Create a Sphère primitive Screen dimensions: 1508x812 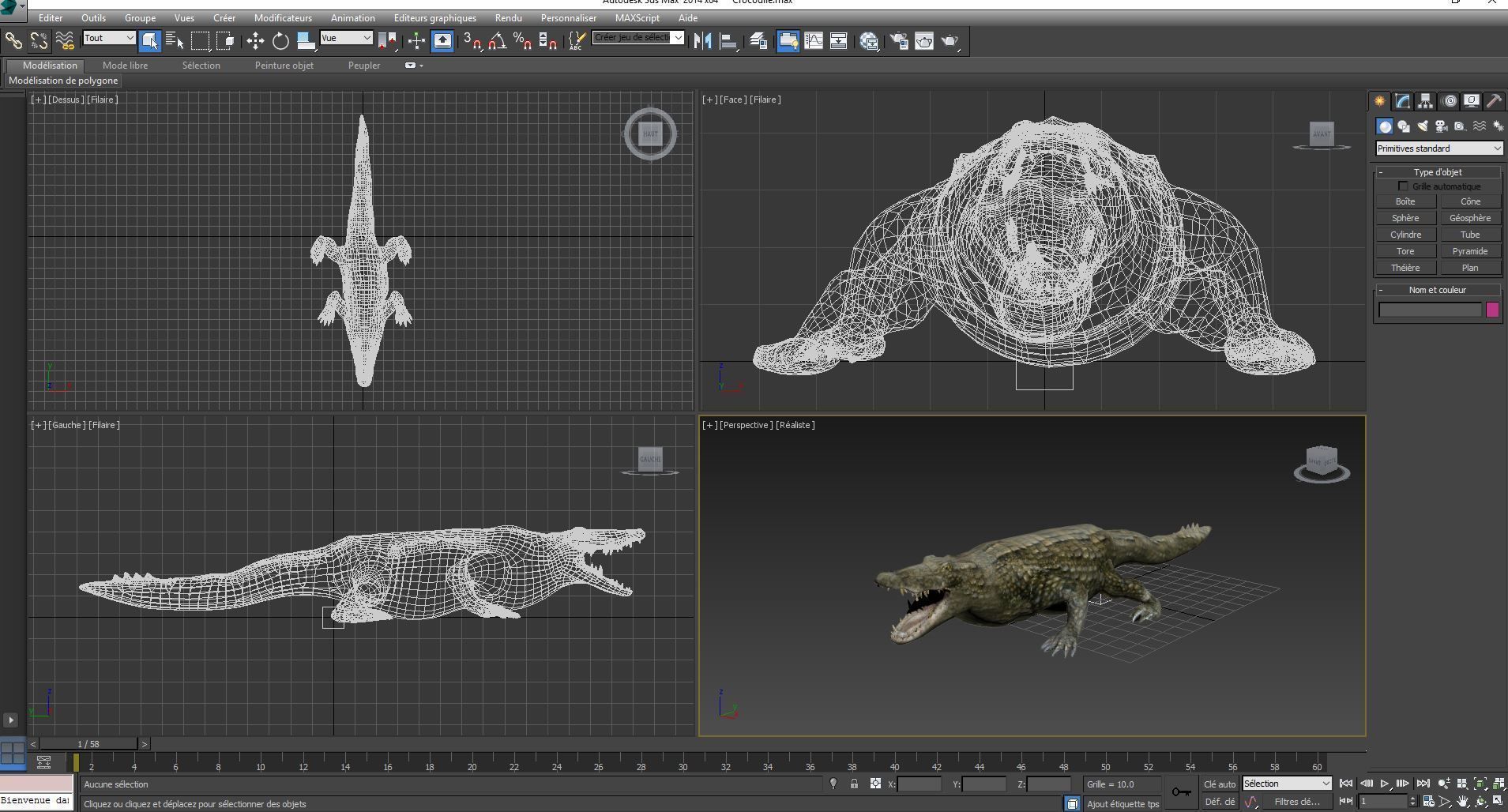(x=1405, y=218)
